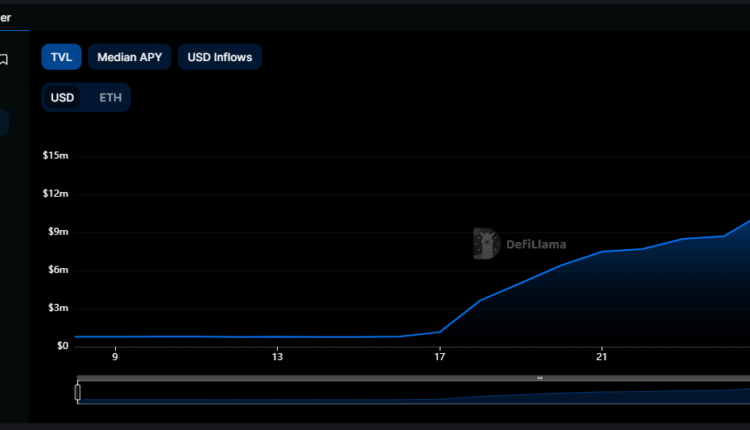This screenshot has width=750, height=430.
Task: Switch denomination to USD
Action: coord(63,98)
